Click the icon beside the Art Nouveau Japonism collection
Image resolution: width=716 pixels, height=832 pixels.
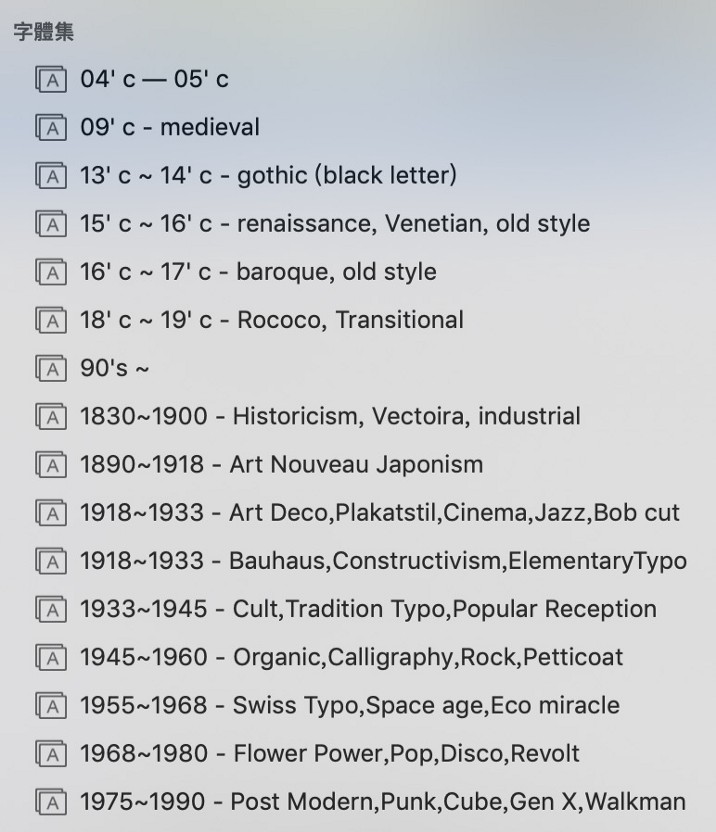[x=51, y=465]
